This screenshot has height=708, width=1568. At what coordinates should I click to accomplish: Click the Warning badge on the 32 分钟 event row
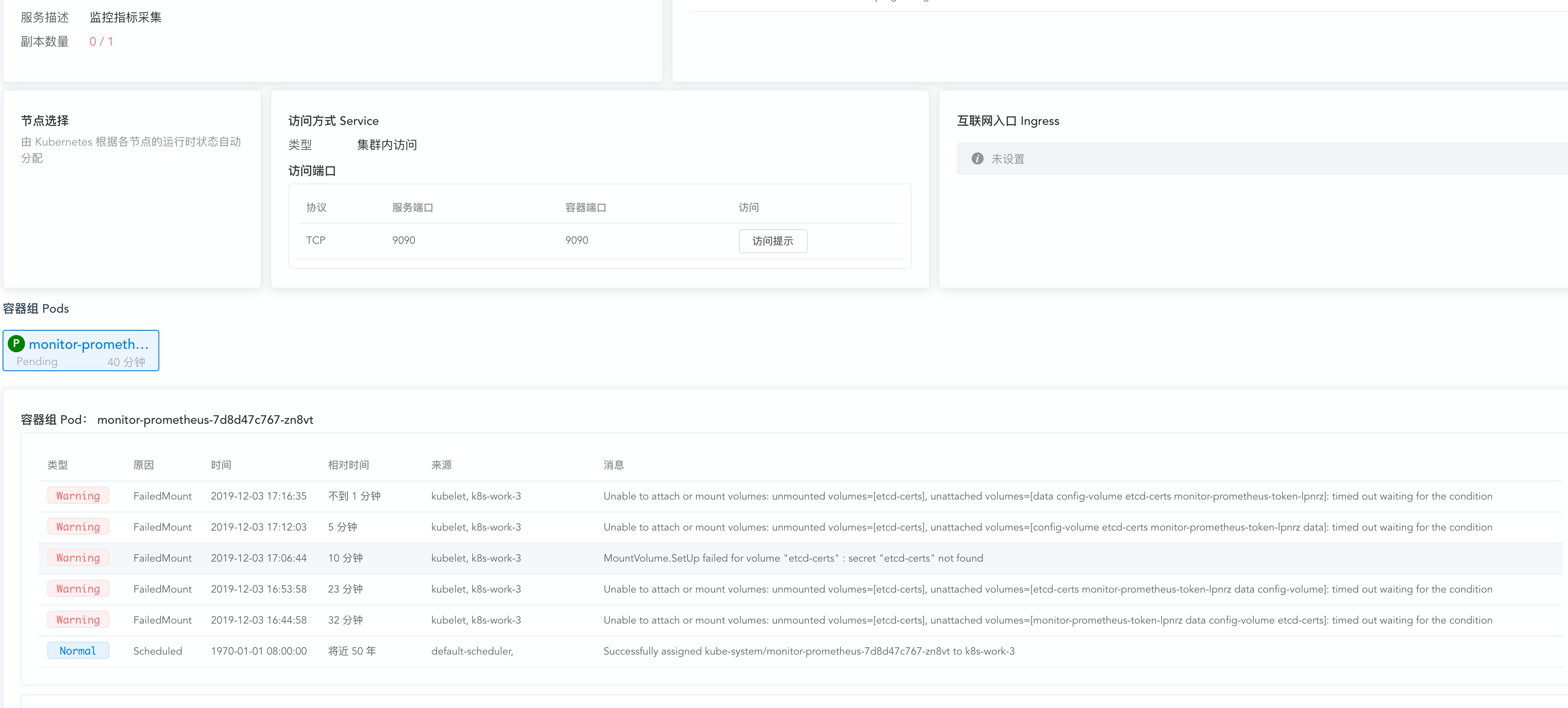coord(78,620)
